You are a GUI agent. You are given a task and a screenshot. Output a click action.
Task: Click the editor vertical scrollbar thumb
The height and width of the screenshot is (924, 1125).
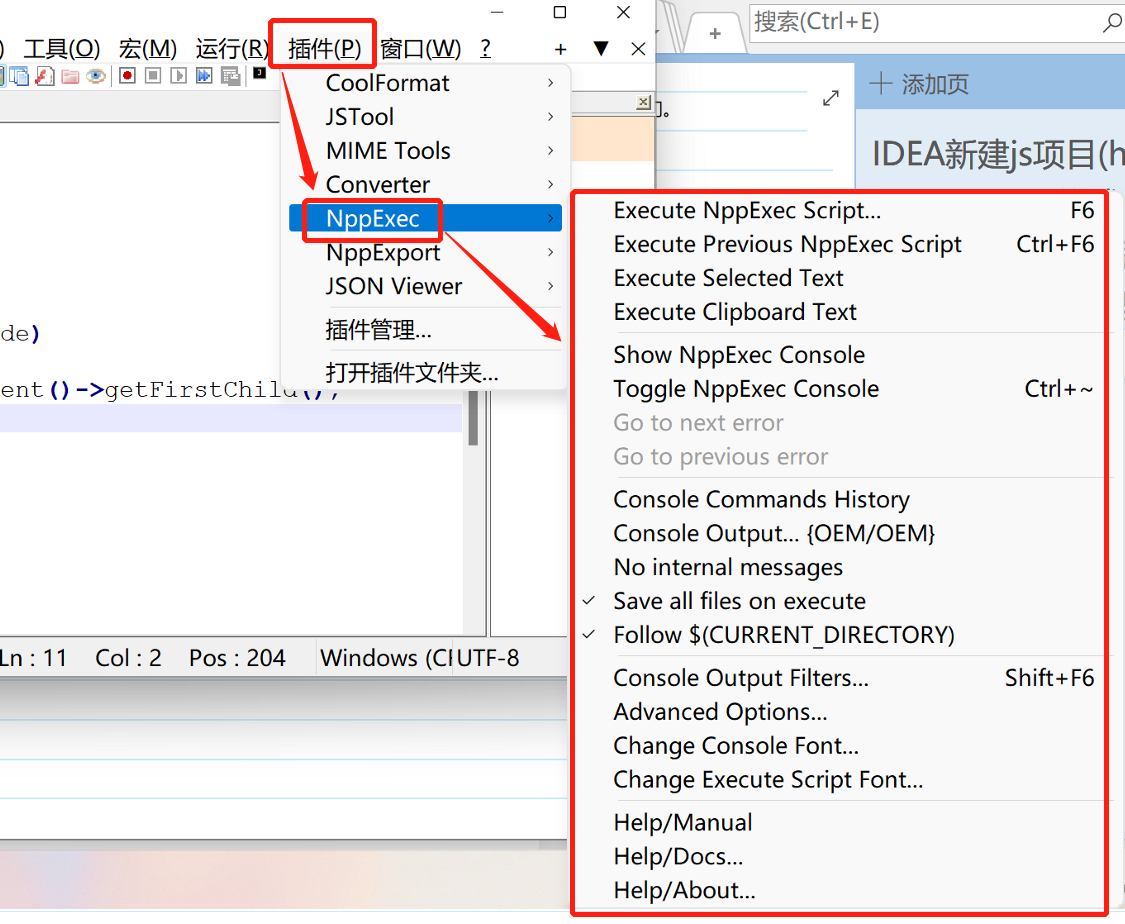(473, 420)
